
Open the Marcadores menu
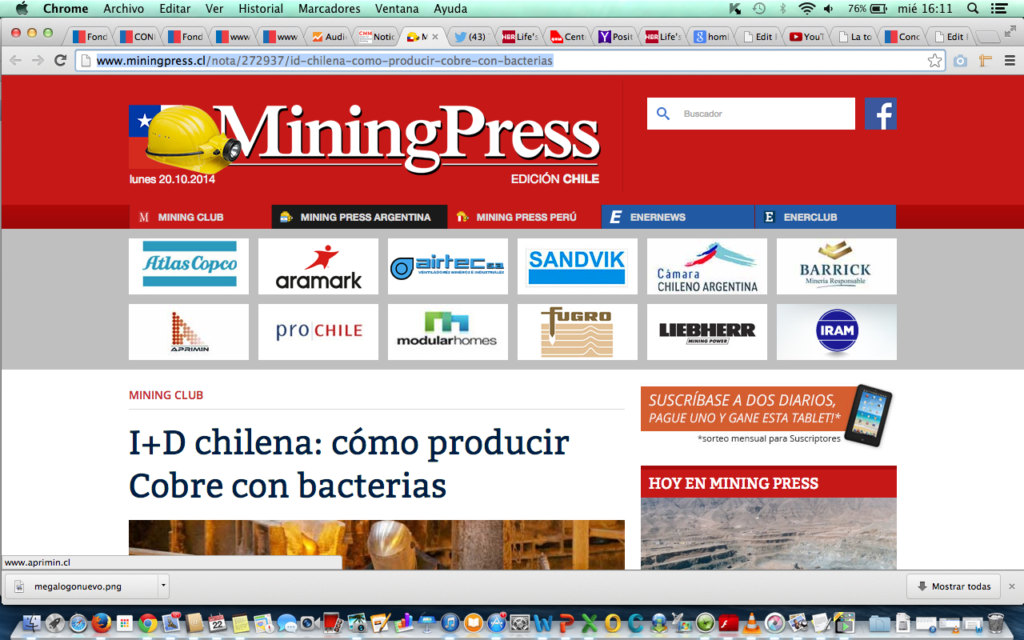pyautogui.click(x=329, y=8)
